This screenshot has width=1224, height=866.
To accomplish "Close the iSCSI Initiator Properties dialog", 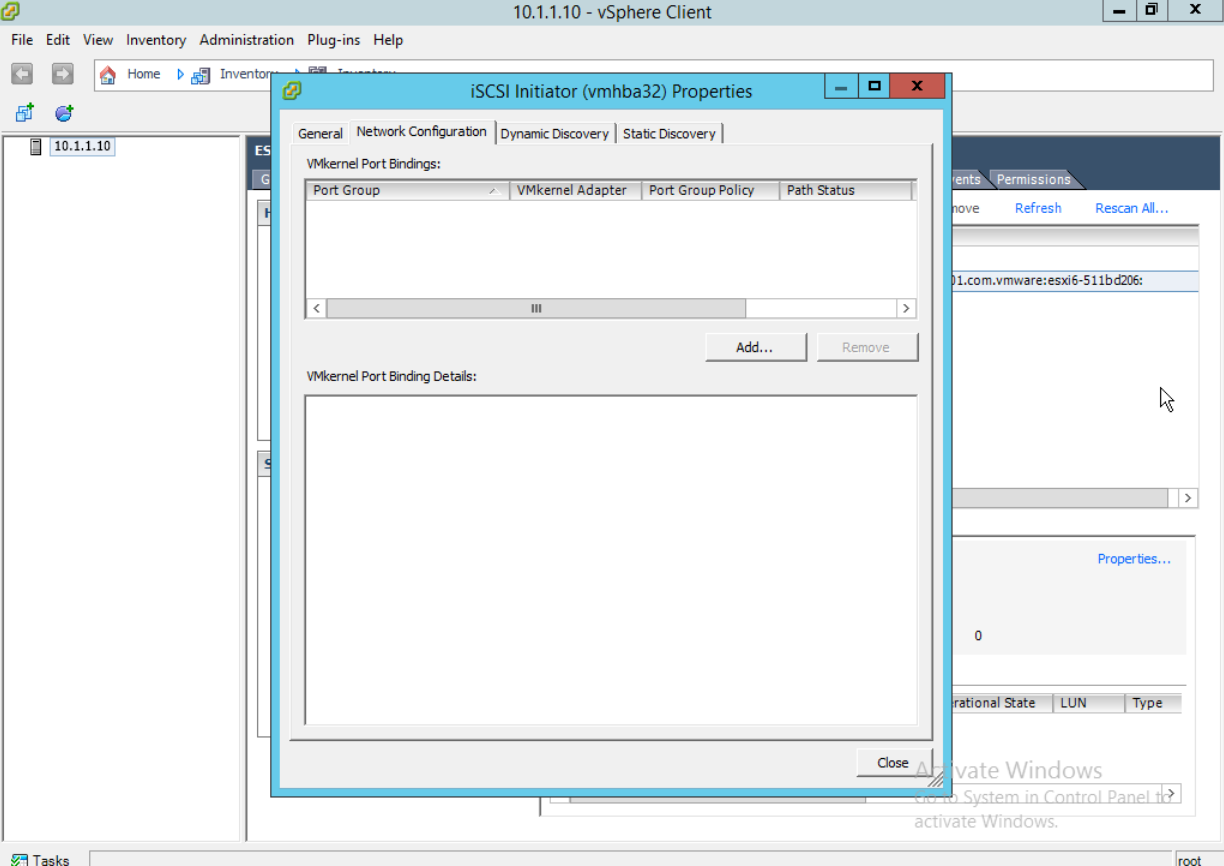I will [893, 762].
